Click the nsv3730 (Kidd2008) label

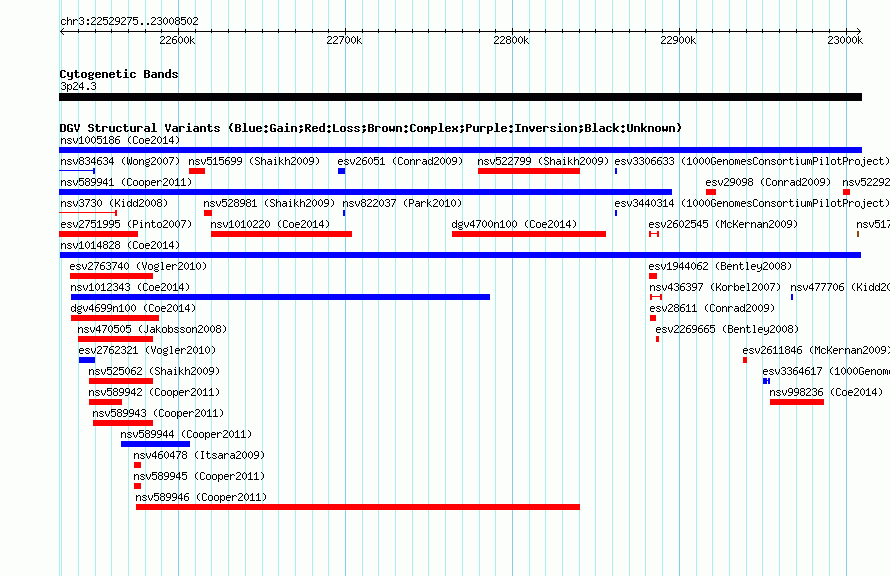[x=114, y=203]
